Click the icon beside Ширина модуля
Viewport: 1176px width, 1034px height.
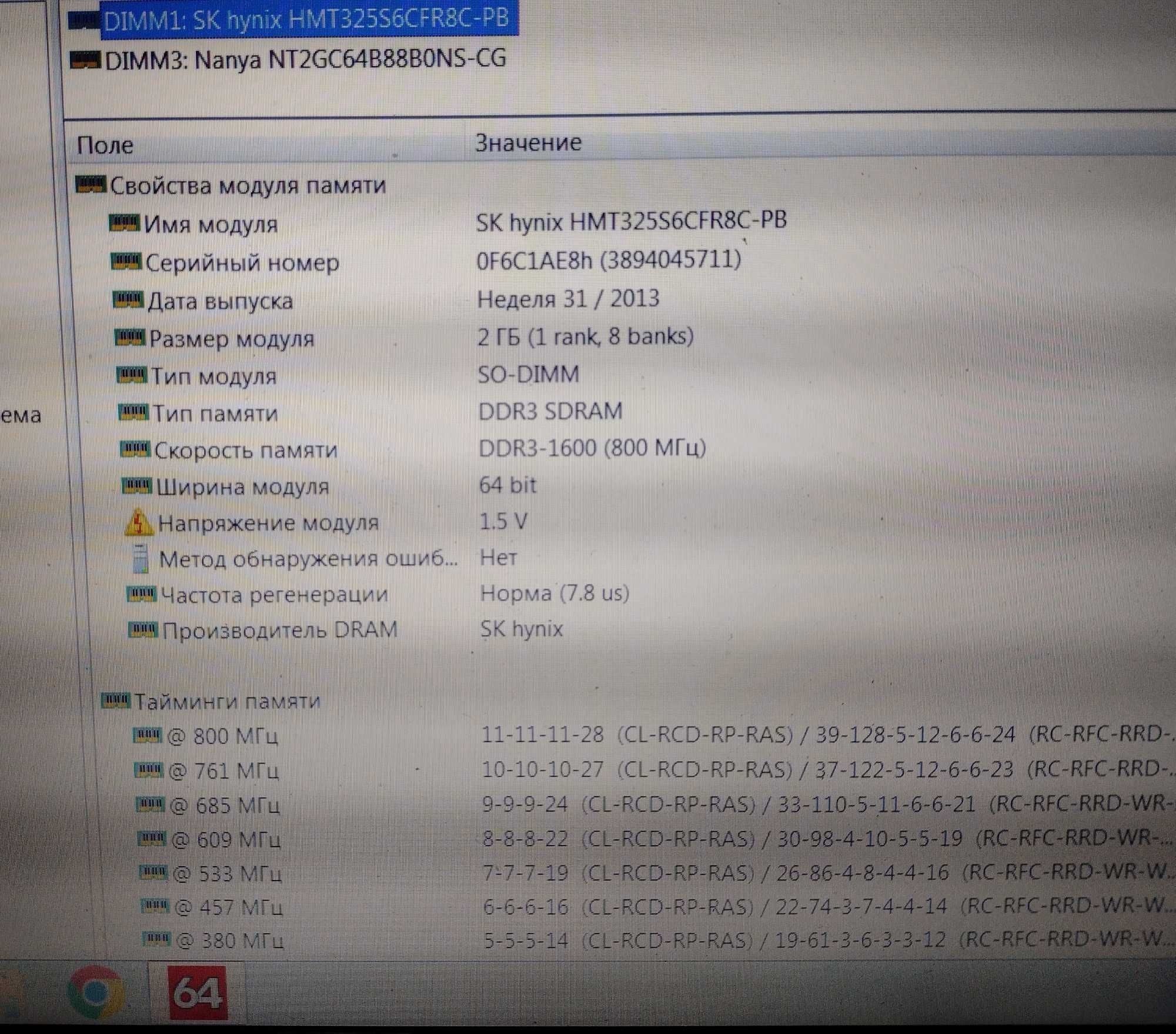click(x=137, y=486)
